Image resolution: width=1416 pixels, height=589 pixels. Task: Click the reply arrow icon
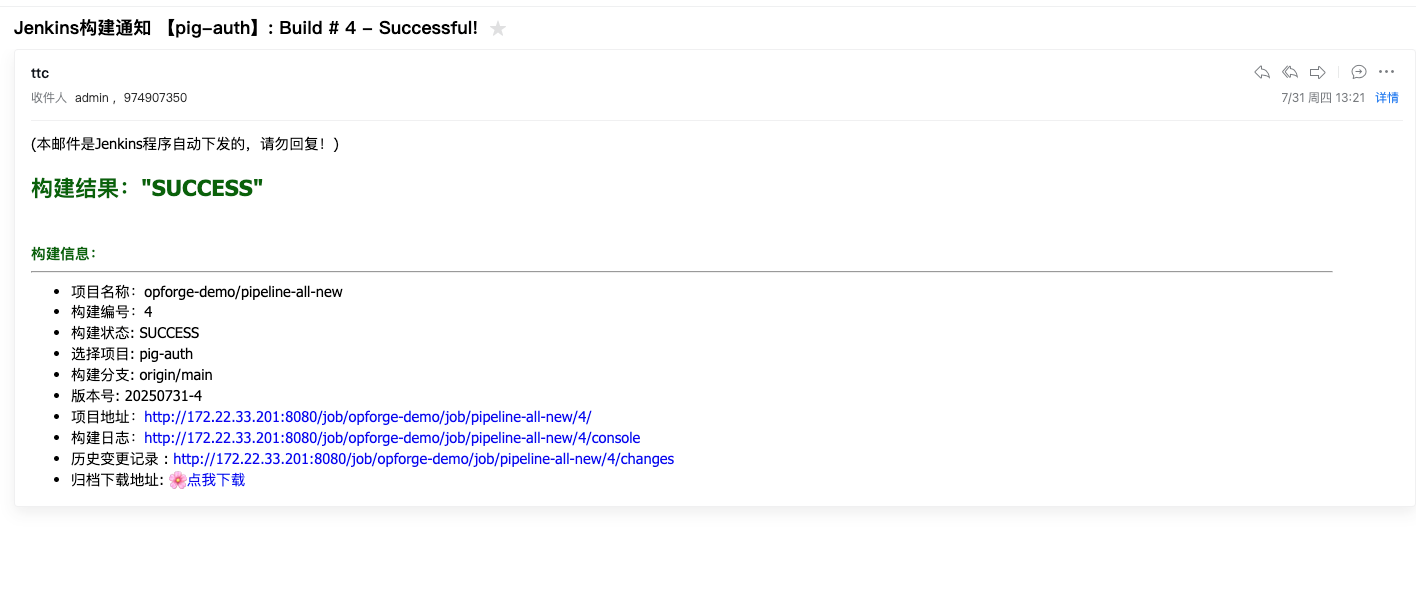[x=1262, y=72]
